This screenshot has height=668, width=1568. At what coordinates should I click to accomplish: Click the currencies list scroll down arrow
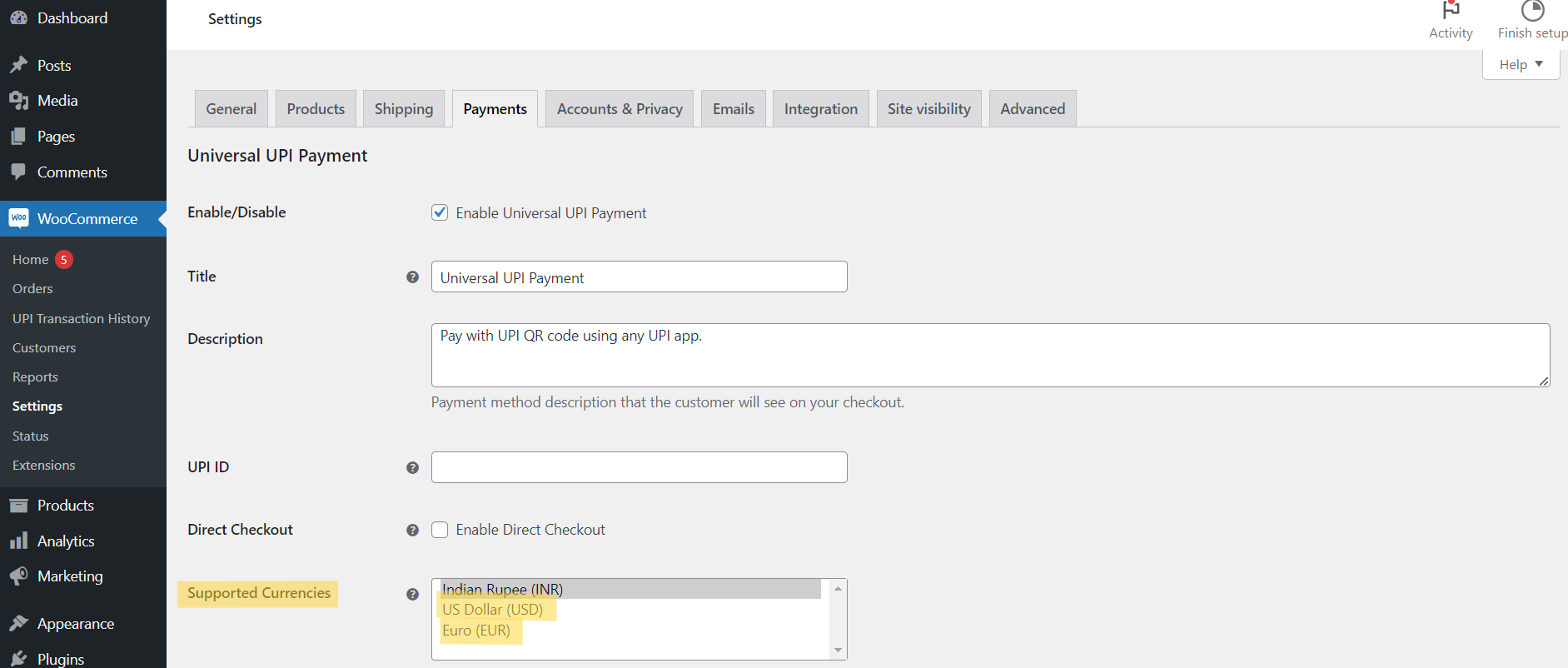[838, 650]
